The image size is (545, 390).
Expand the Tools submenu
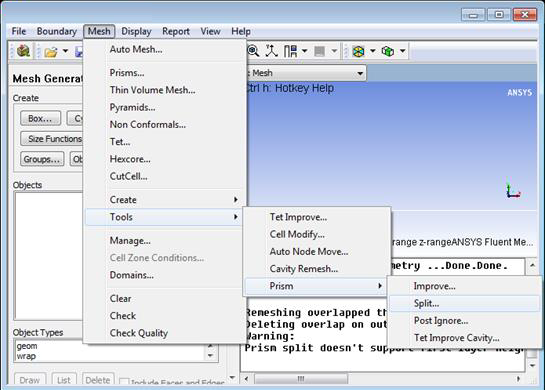164,217
